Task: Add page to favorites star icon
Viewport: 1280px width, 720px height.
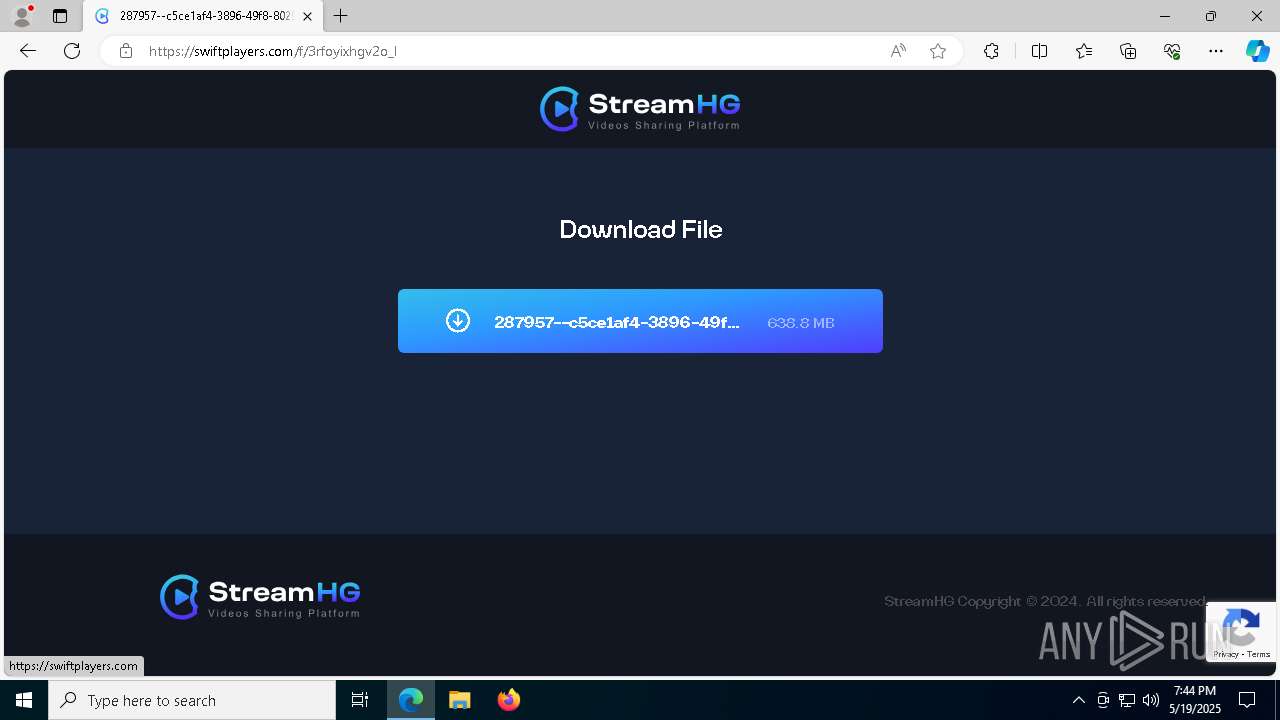Action: point(938,51)
